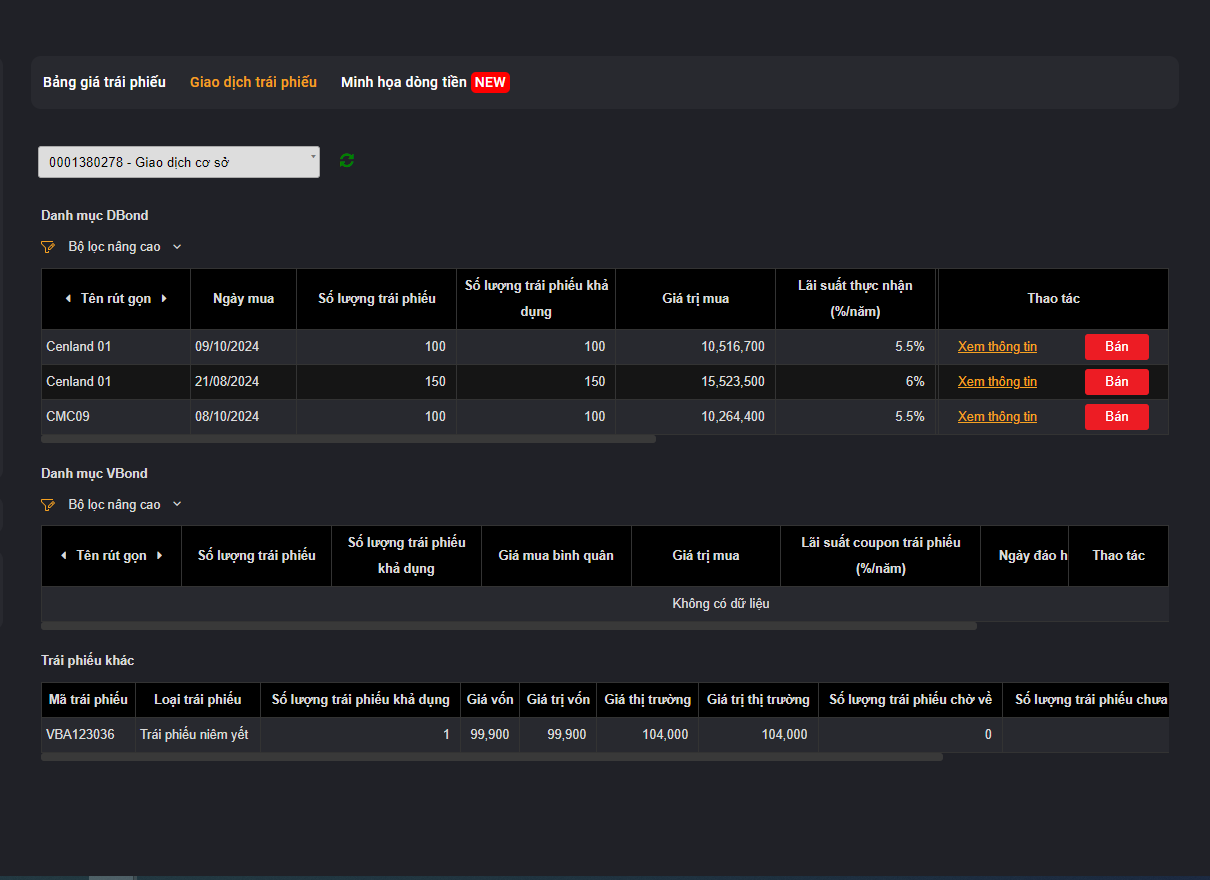Click value cell 15,523,500
Viewport: 1210px width, 880px height.
[696, 382]
